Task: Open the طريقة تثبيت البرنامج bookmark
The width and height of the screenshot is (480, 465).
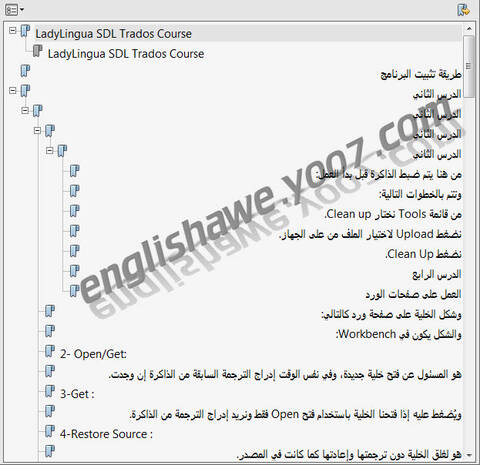Action: coord(421,74)
